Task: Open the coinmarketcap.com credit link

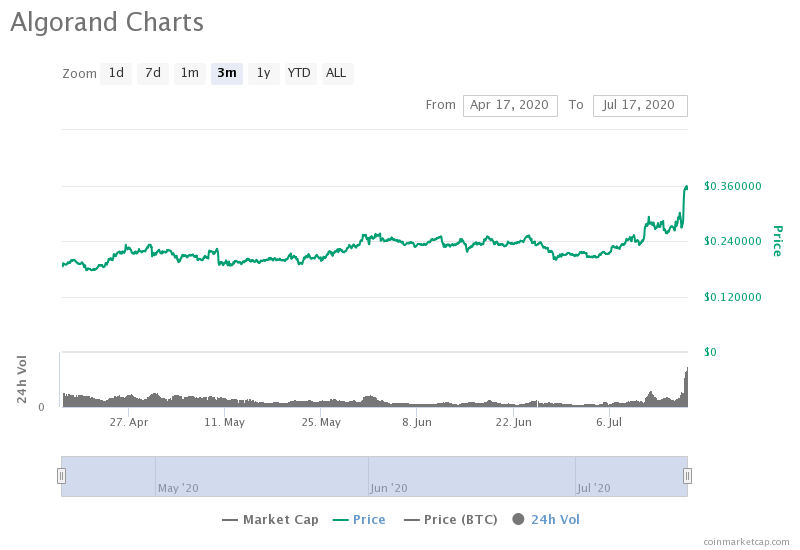Action: click(746, 542)
